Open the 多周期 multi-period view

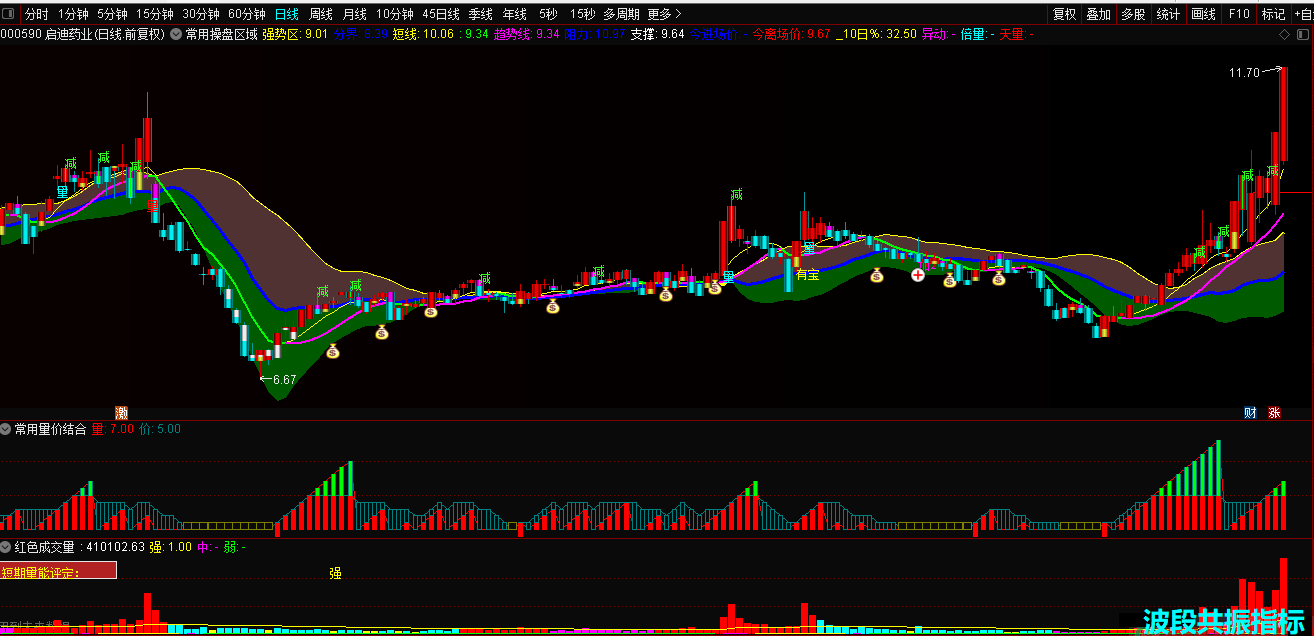[621, 14]
